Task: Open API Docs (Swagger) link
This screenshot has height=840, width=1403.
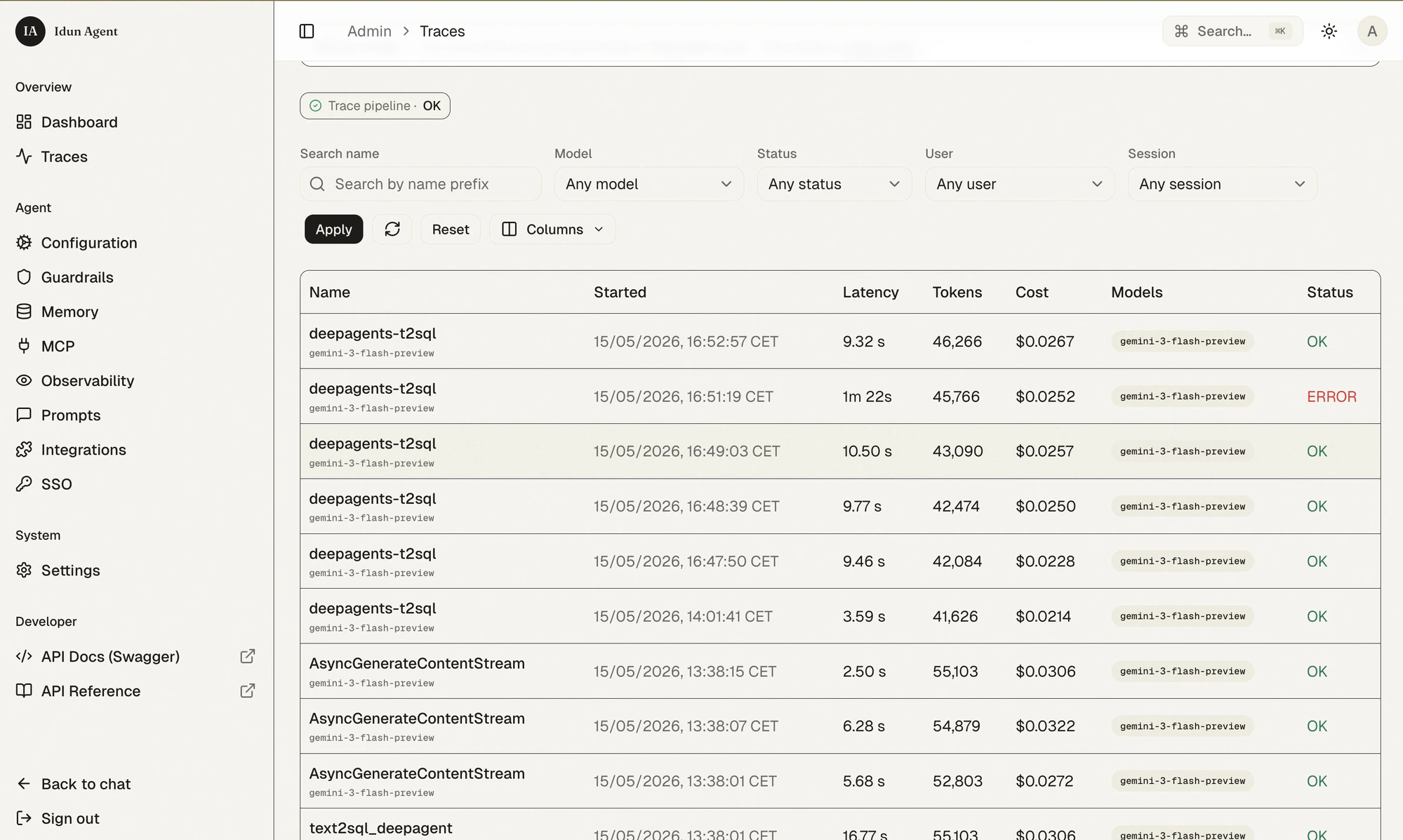Action: tap(110, 656)
